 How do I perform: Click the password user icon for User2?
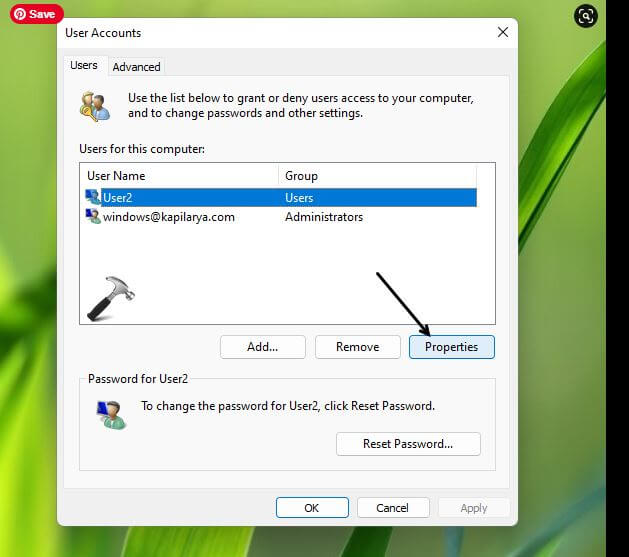[109, 414]
